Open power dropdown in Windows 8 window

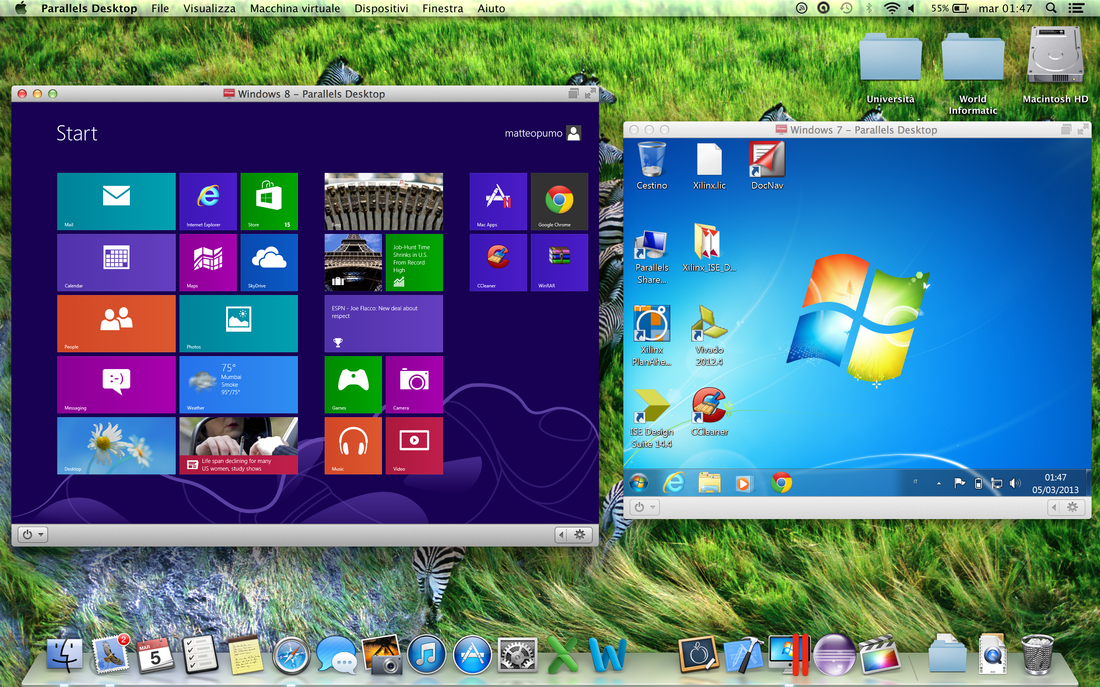(32, 535)
